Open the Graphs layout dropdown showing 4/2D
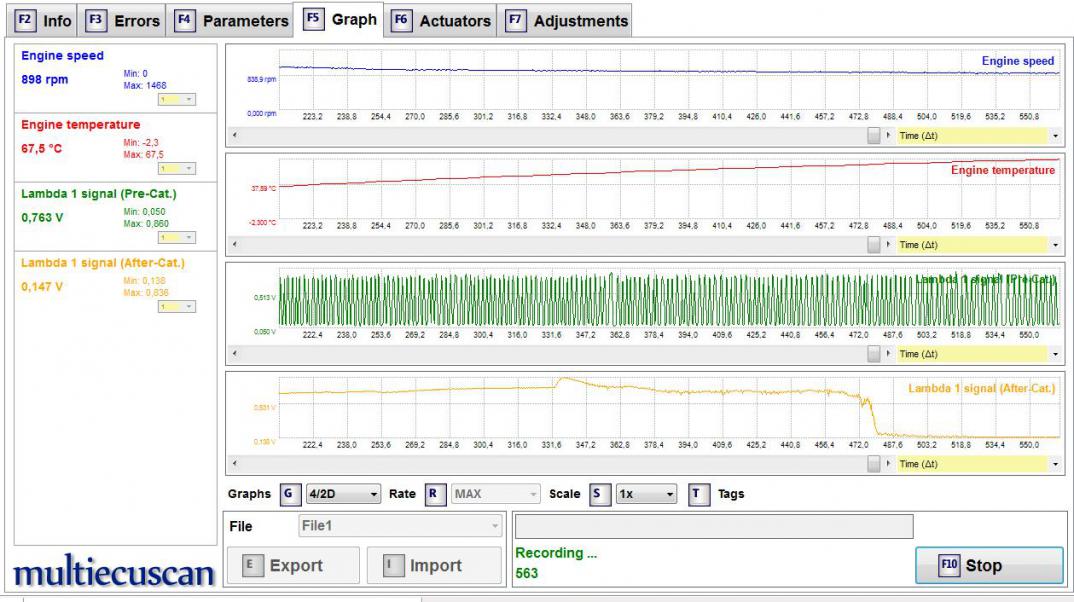 (343, 494)
